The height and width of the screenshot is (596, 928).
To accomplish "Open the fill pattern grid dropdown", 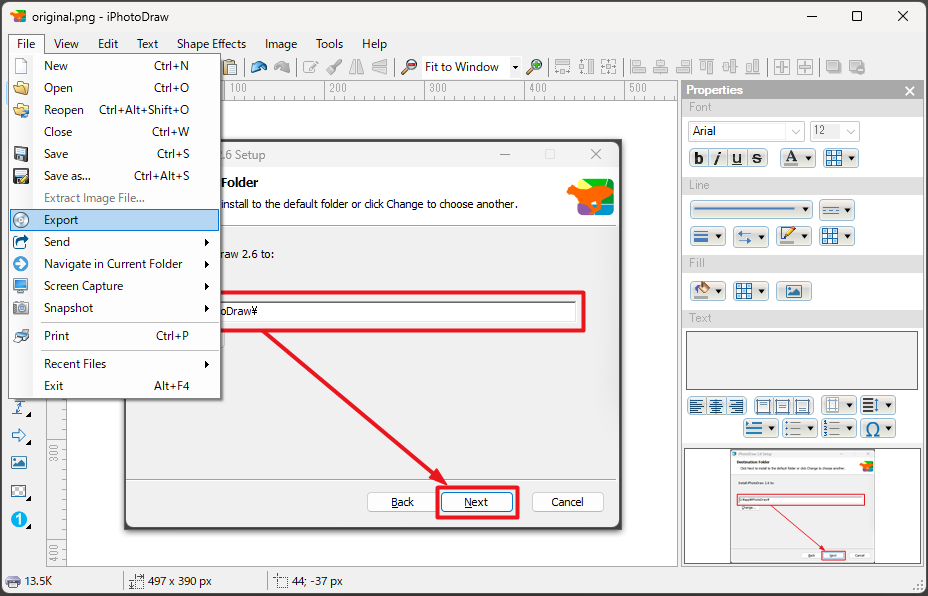I will click(x=750, y=291).
